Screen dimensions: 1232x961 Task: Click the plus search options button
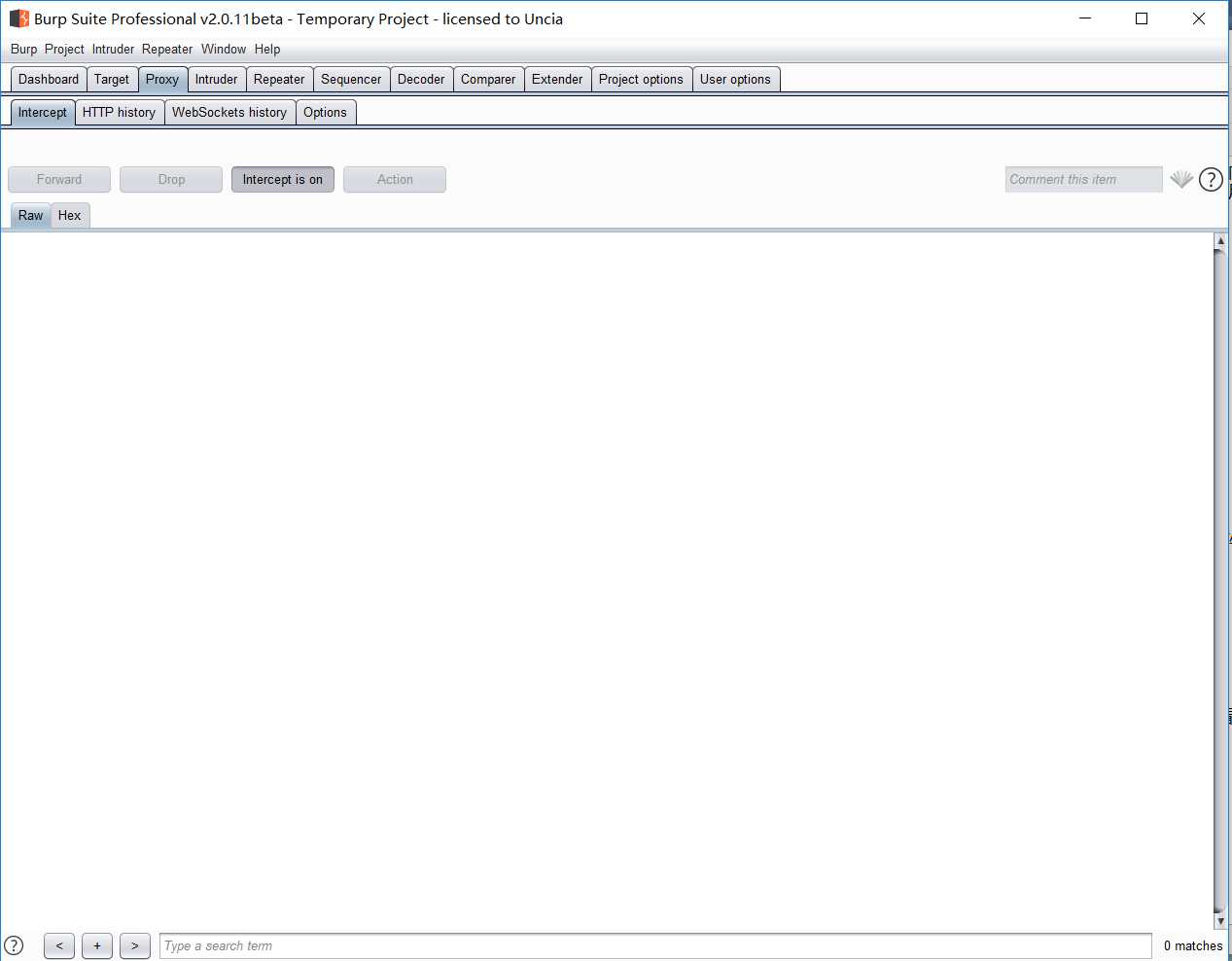pos(97,945)
